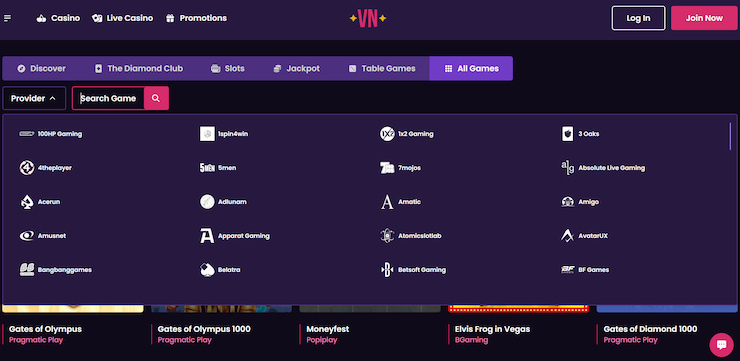Screen dimensions: 740x361
Task: Select the Absolute Live Gaming provider name
Action: click(x=612, y=168)
